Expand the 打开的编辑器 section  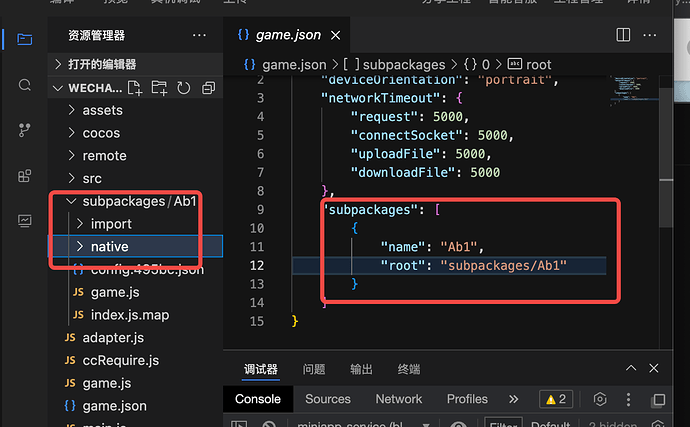pyautogui.click(x=135, y=64)
